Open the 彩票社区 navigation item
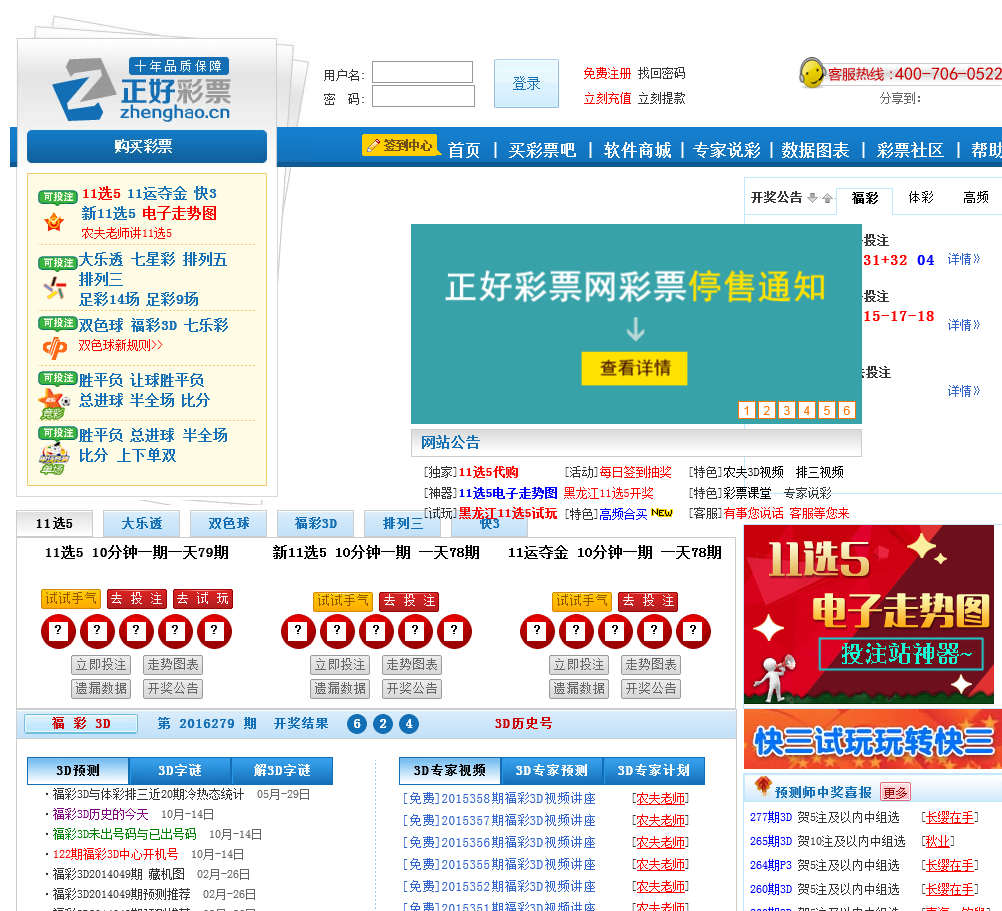1002x911 pixels. [910, 150]
